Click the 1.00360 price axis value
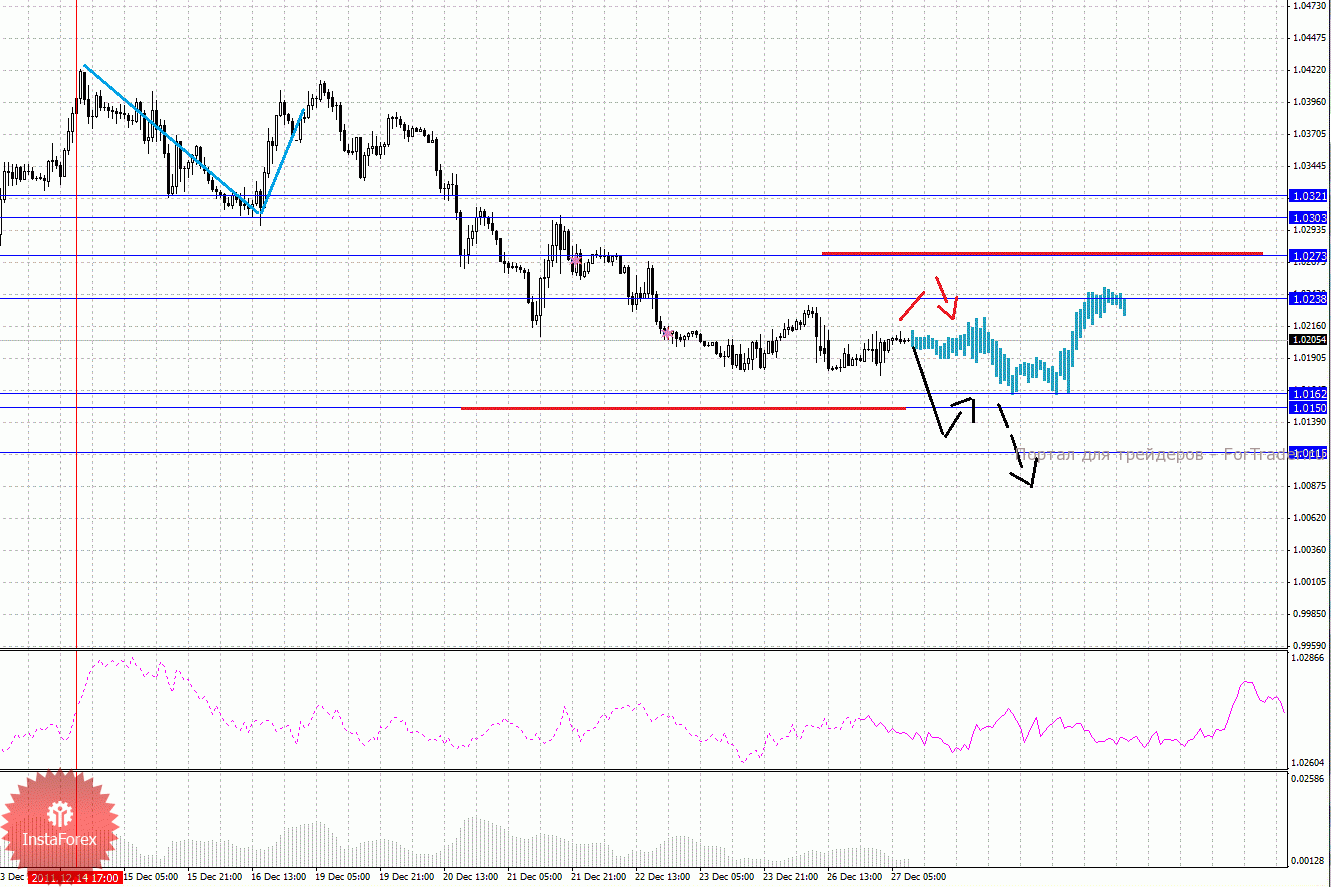 click(1308, 550)
